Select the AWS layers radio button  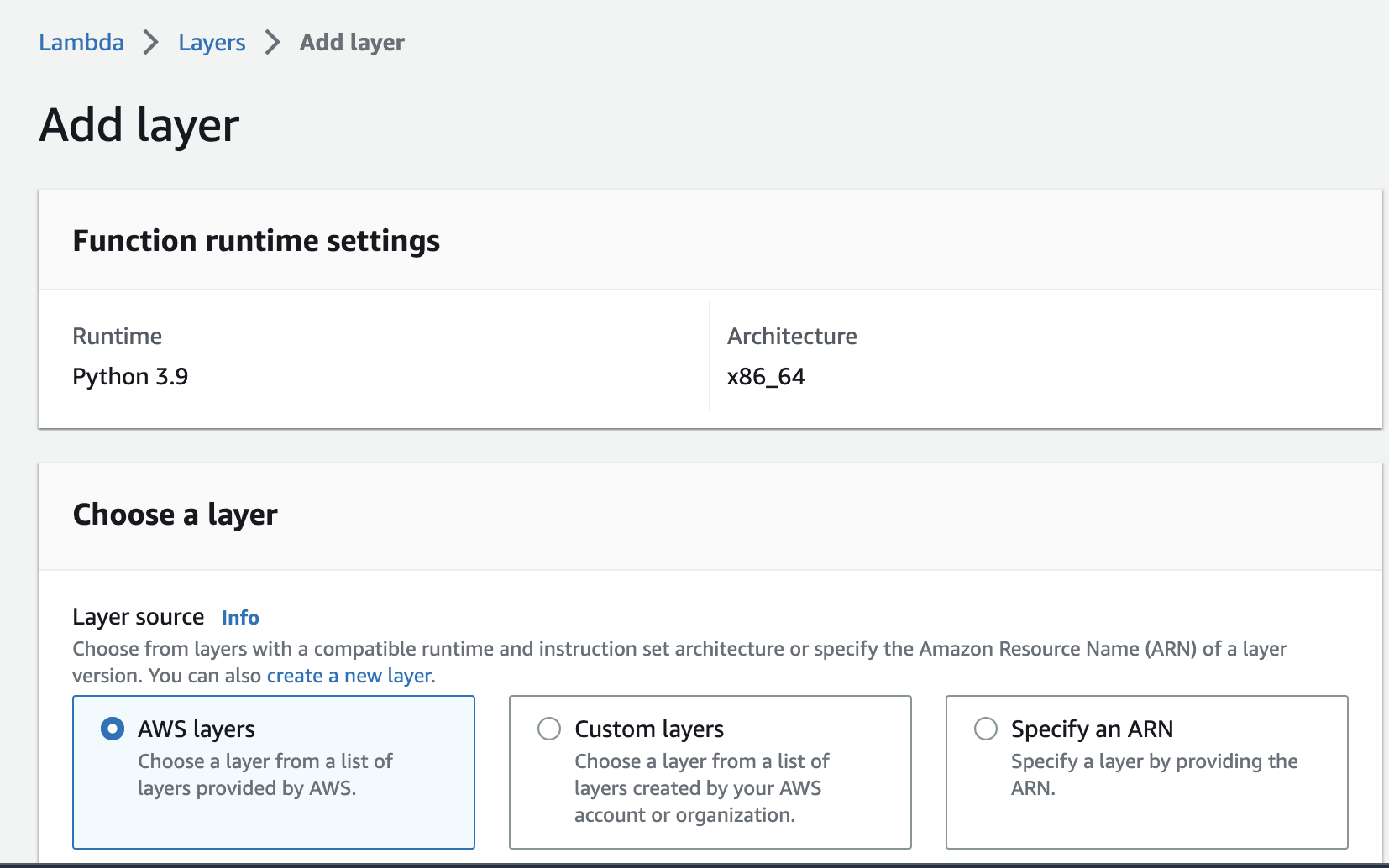click(113, 729)
